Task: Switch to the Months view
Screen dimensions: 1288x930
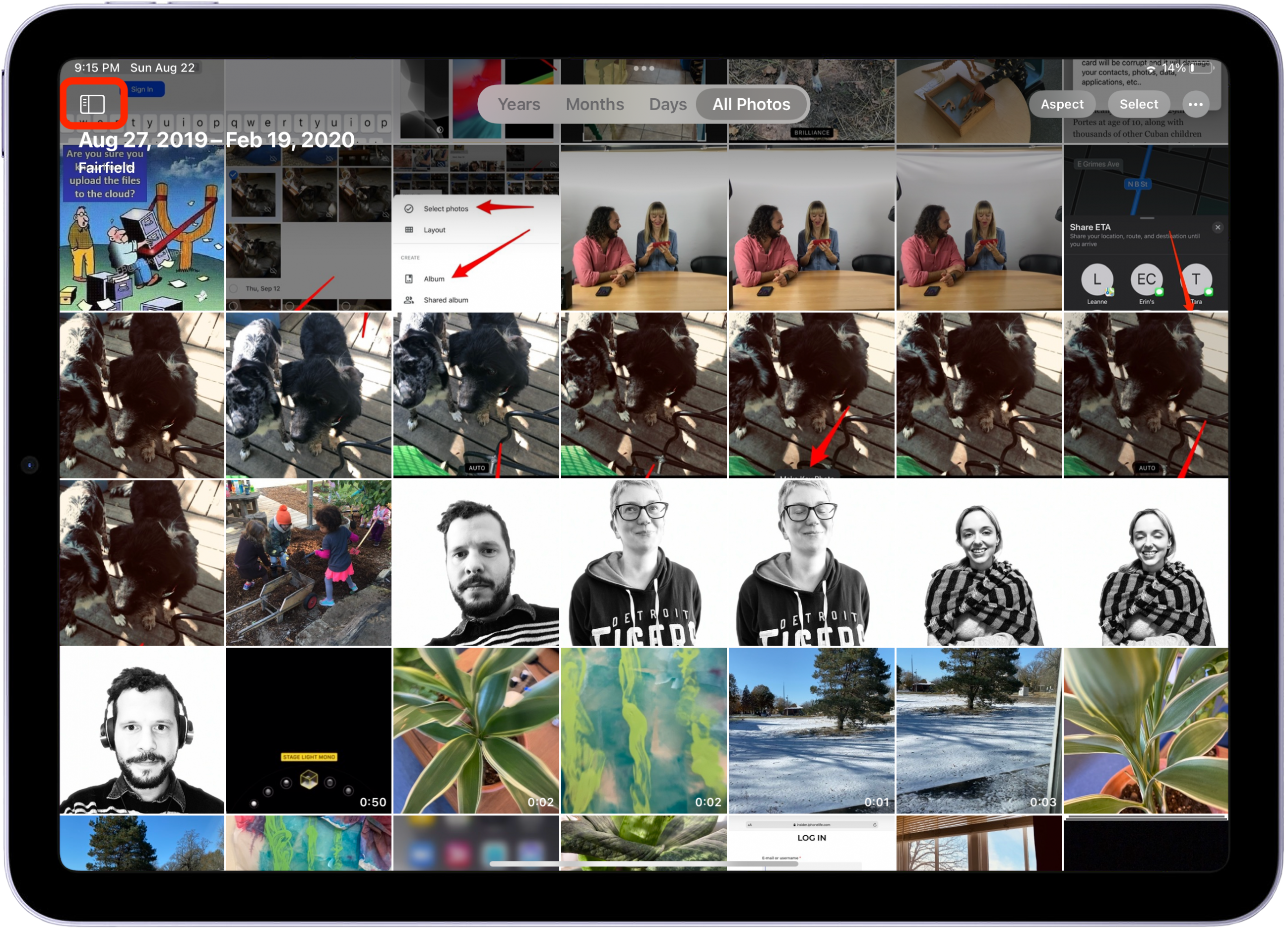Action: [594, 105]
